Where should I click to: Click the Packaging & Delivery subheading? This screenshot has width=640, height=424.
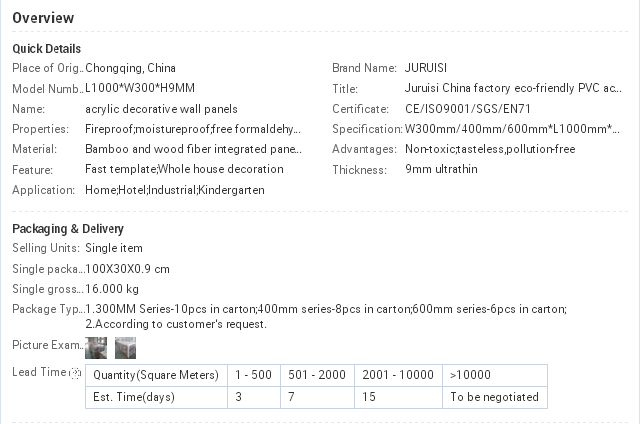pyautogui.click(x=67, y=229)
